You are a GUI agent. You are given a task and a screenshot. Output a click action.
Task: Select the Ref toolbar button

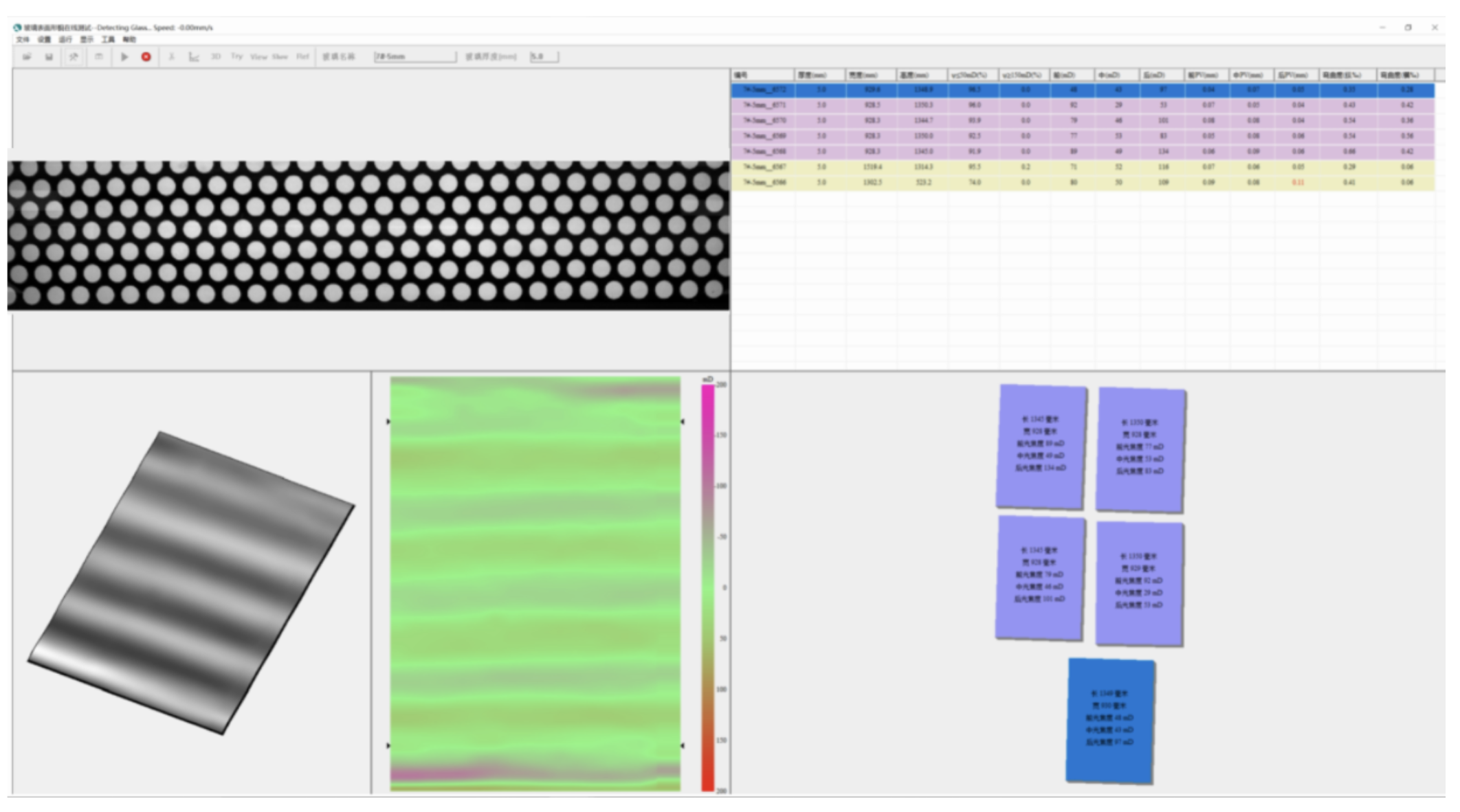click(x=302, y=56)
